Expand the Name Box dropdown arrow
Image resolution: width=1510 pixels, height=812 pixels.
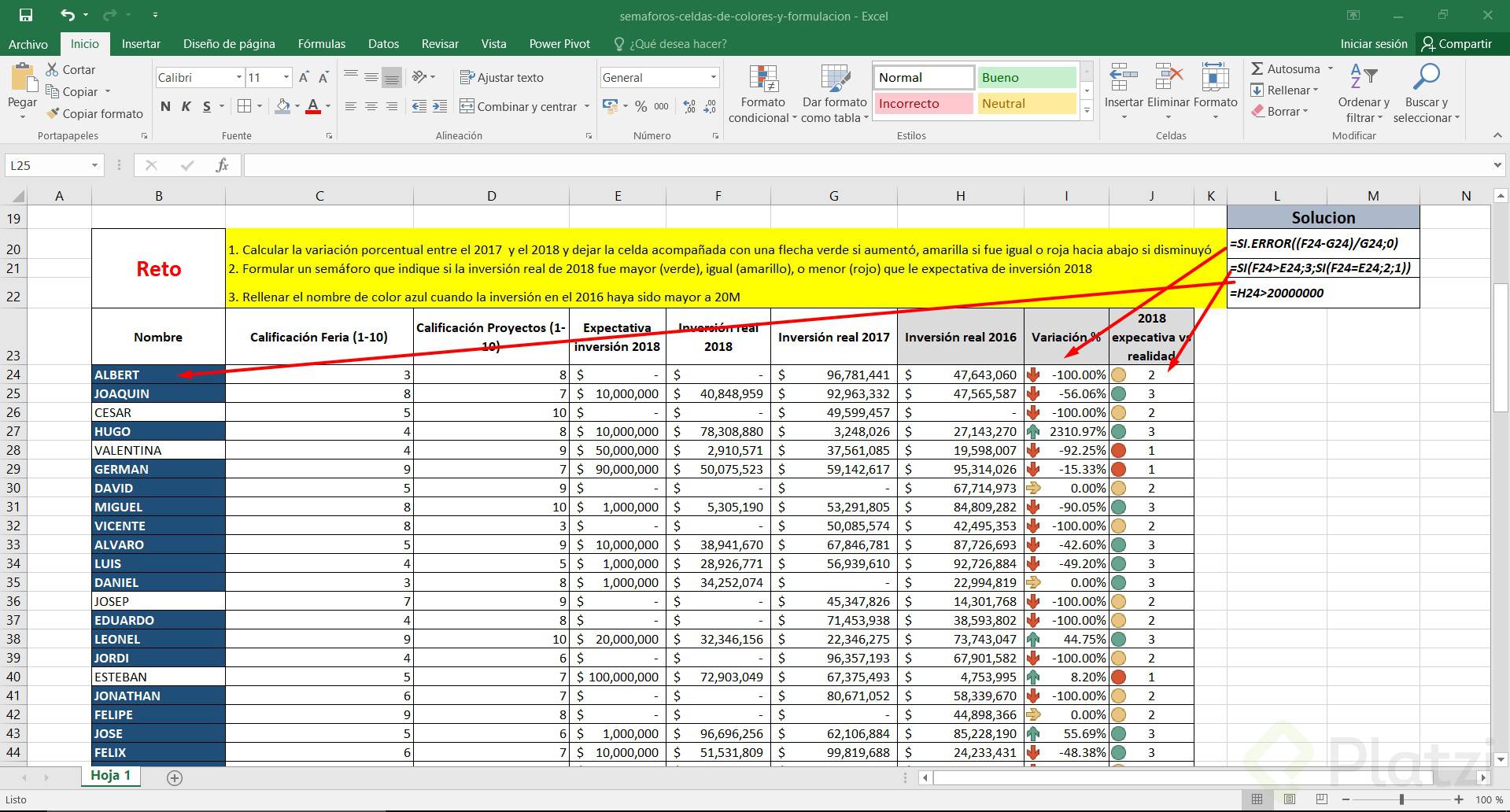click(94, 165)
